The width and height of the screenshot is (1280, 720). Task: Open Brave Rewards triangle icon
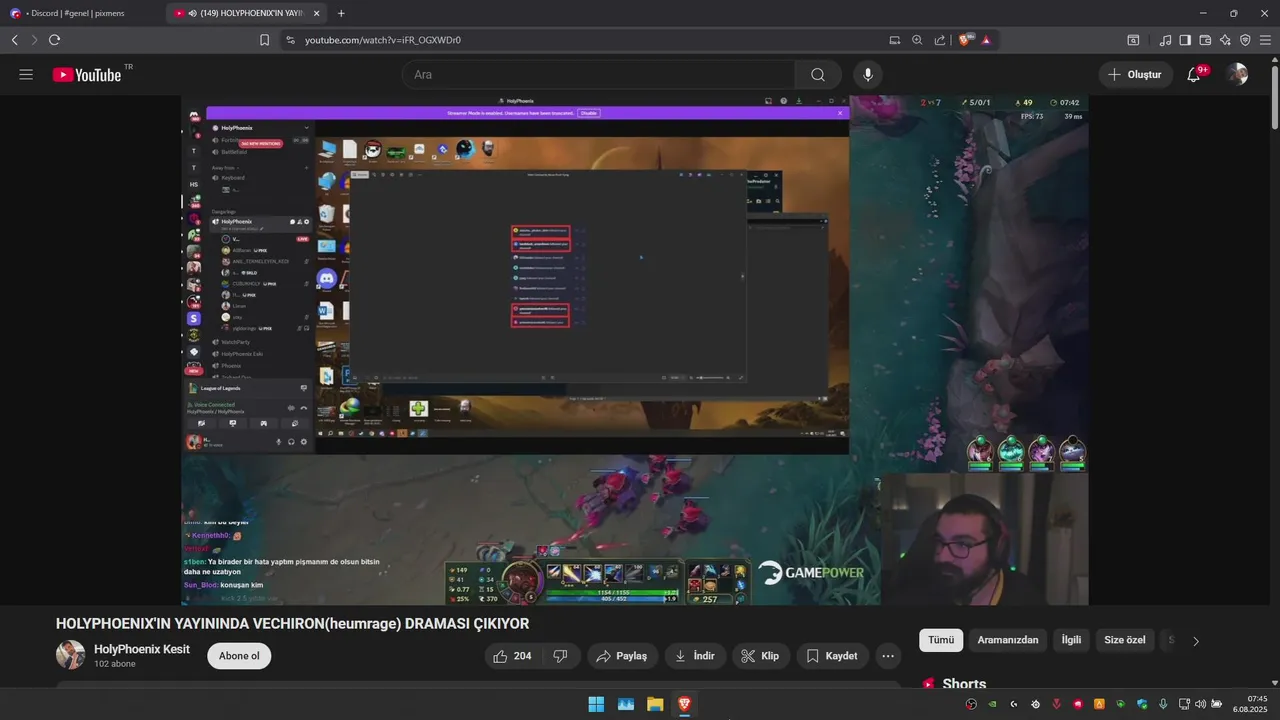pos(986,40)
